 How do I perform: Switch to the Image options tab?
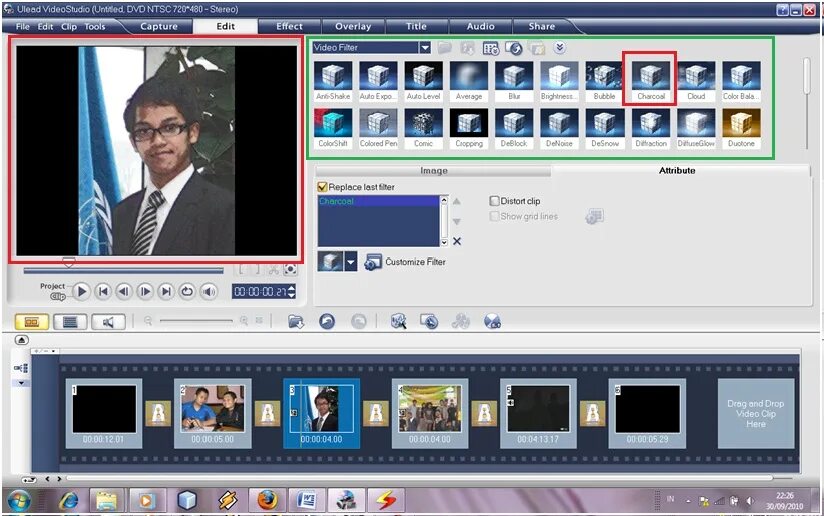coord(434,171)
